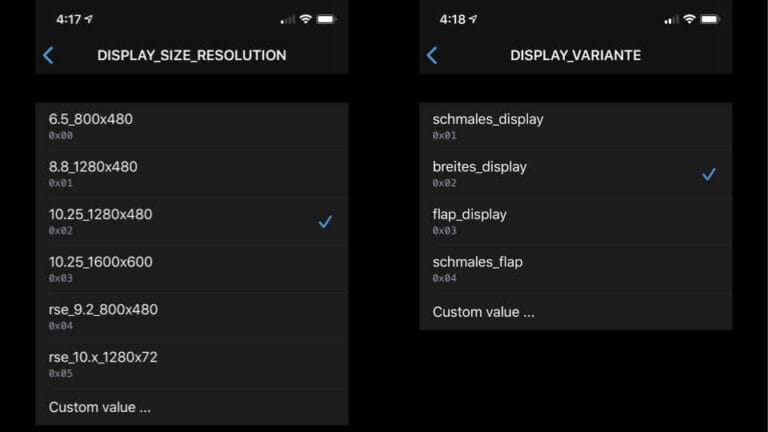768x432 pixels.
Task: Tap back arrow on DISPLAY_VARIANTE screen
Action: point(432,56)
